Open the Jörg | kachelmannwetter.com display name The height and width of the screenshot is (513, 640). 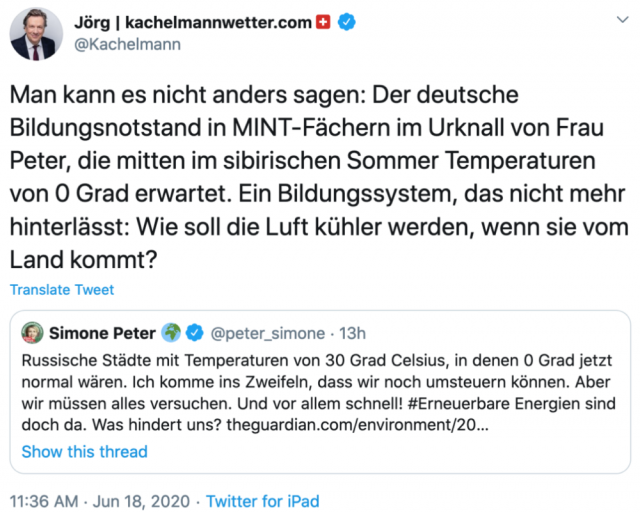(x=193, y=22)
